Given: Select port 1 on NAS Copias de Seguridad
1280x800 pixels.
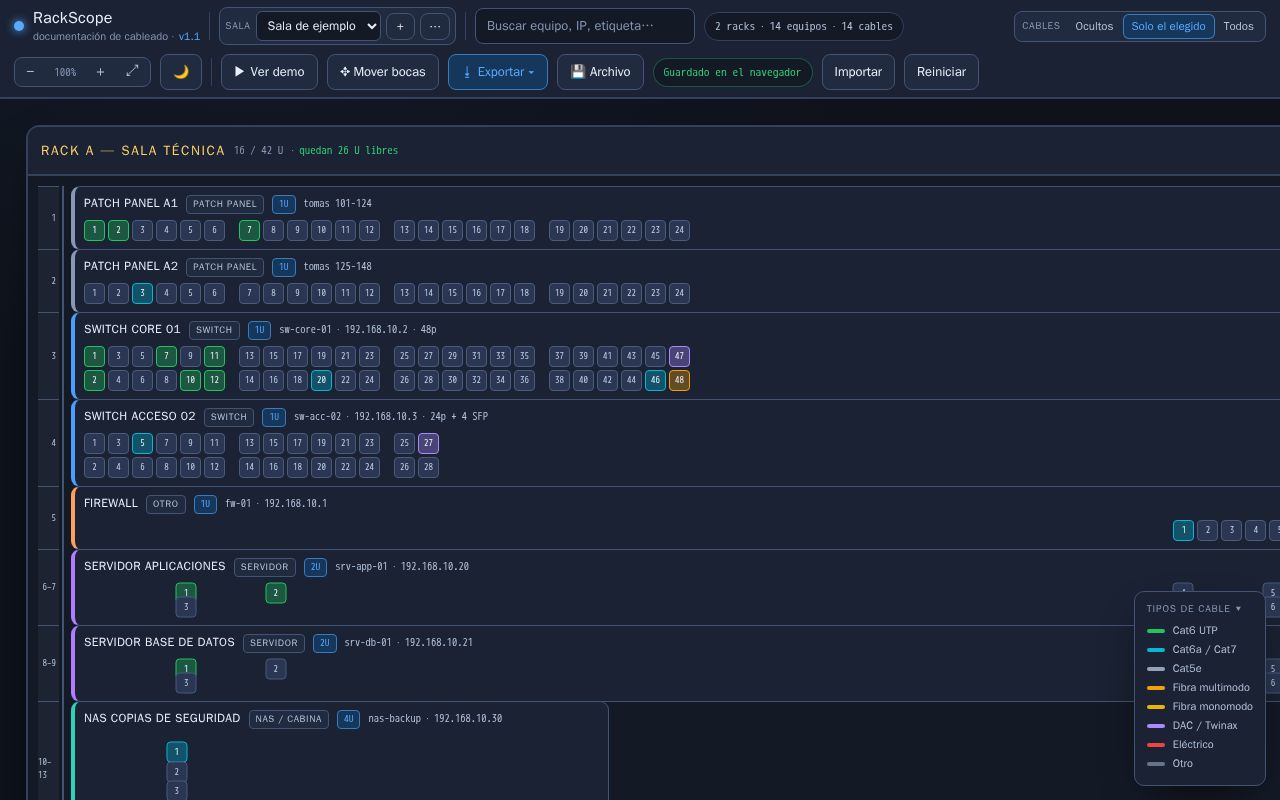Looking at the screenshot, I should click(x=176, y=752).
